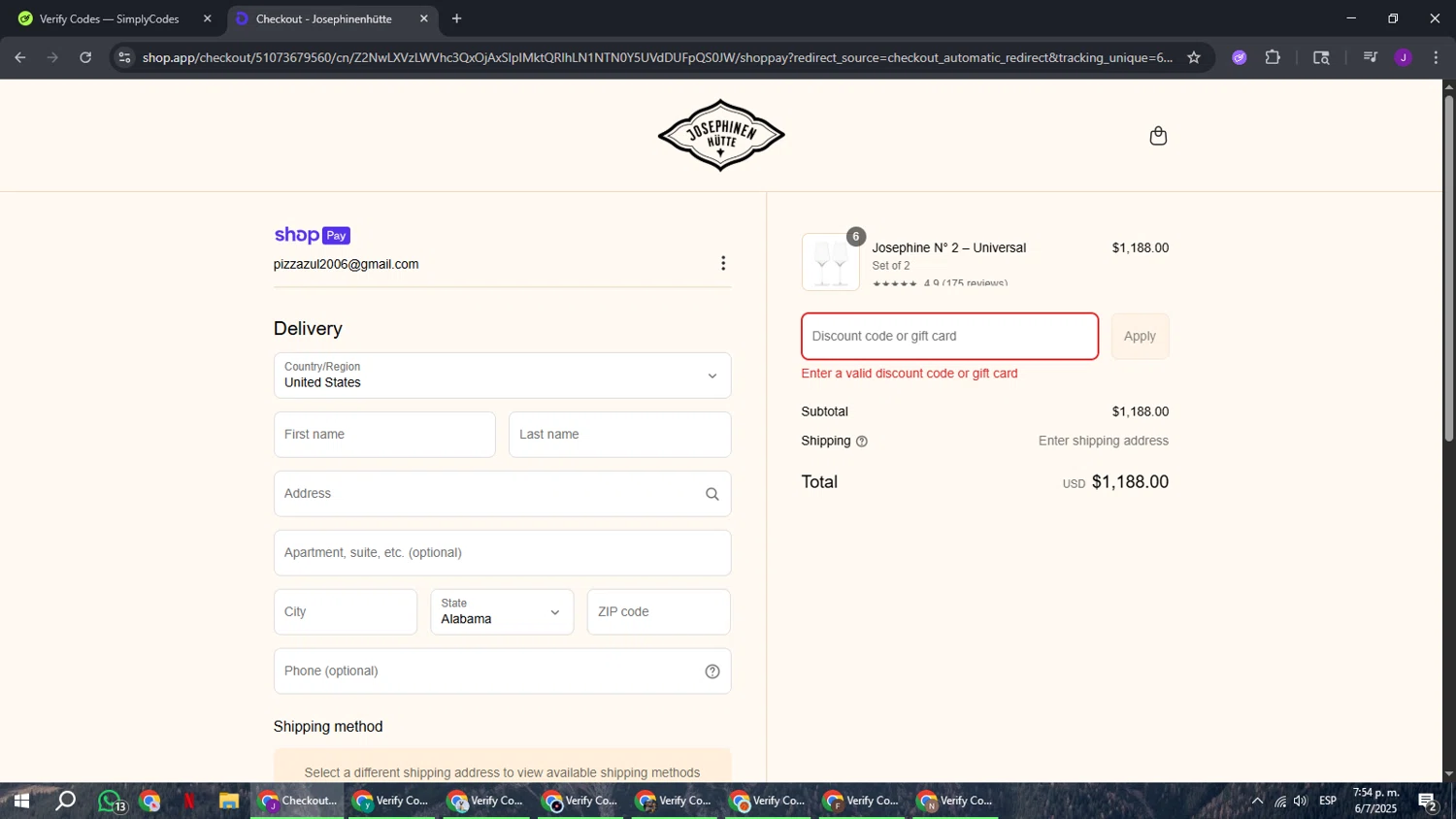Click pizzazul2006@gmail.com email text
The width and height of the screenshot is (1456, 819).
click(x=346, y=265)
